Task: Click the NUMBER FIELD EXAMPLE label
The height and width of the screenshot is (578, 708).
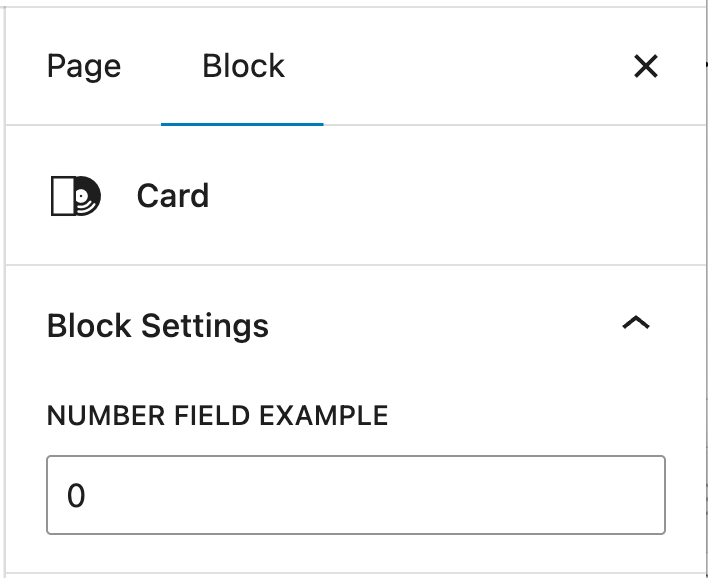Action: [x=217, y=415]
